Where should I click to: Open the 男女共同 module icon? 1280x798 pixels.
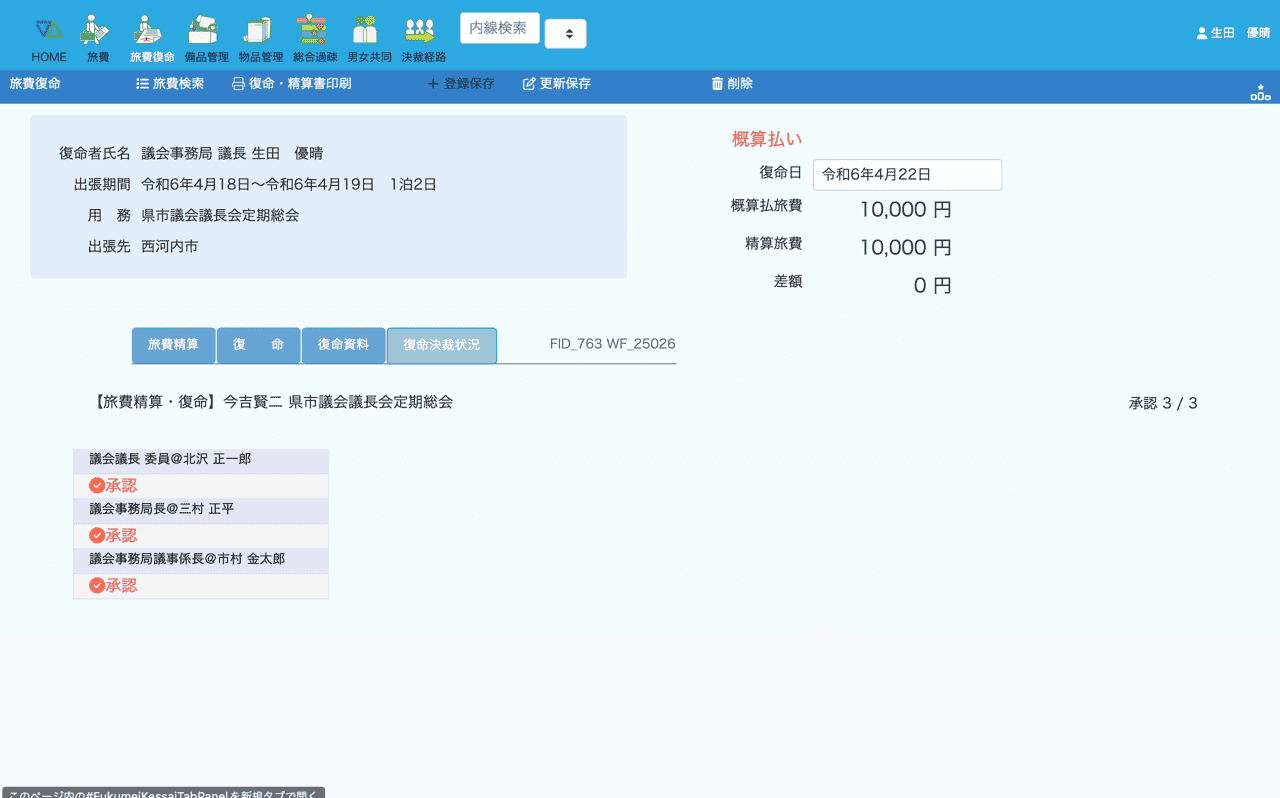point(369,40)
